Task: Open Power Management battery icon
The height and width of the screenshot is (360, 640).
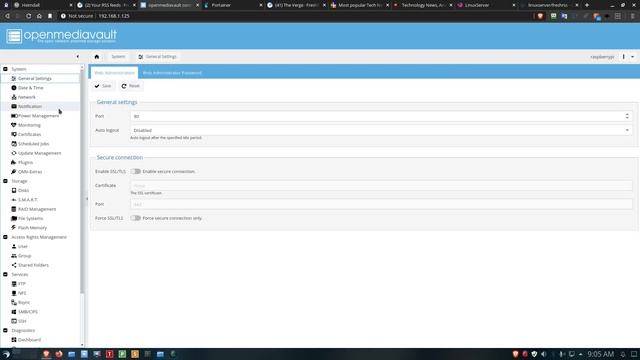Action: 14,116
